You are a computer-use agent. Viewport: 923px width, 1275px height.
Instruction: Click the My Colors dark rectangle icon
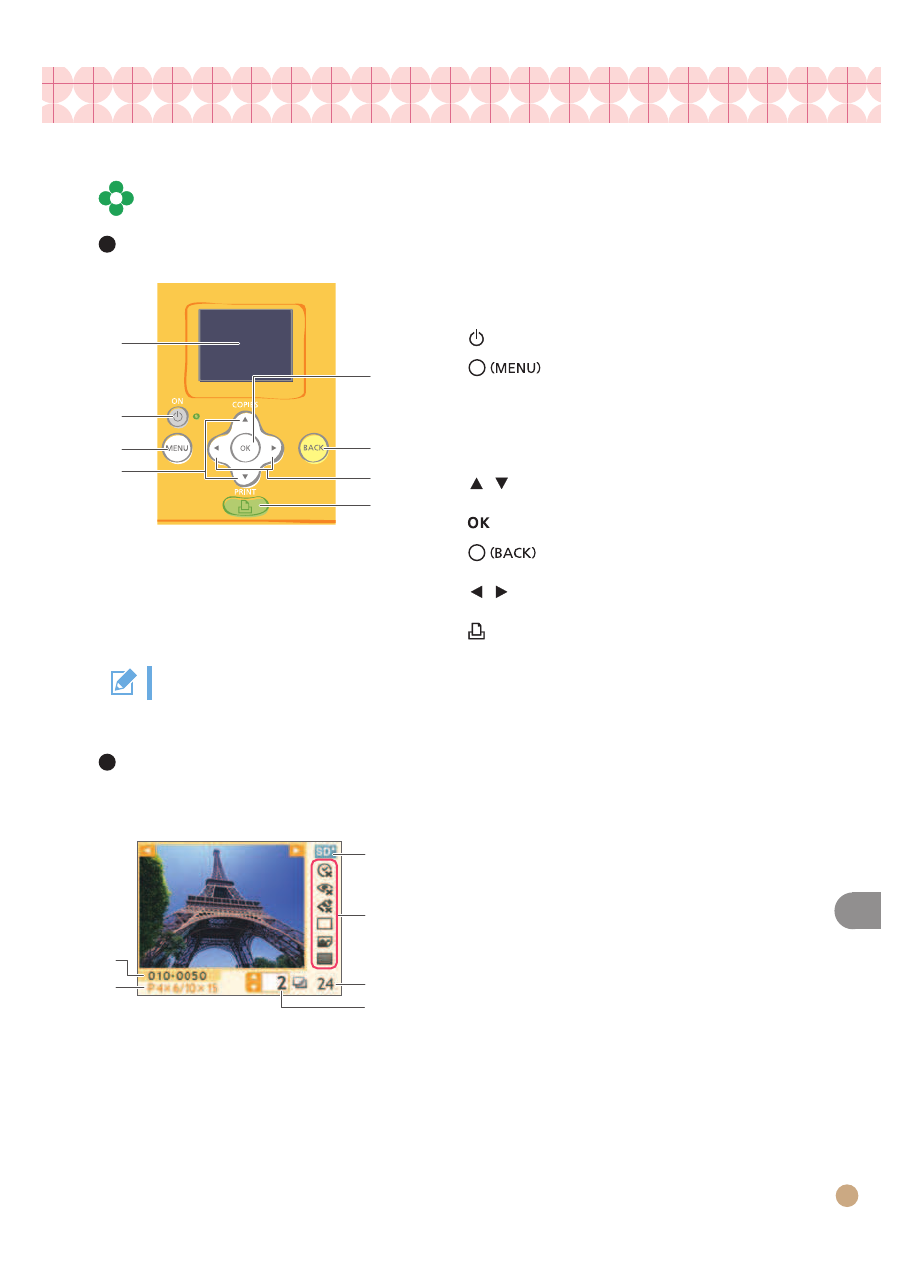click(x=324, y=958)
